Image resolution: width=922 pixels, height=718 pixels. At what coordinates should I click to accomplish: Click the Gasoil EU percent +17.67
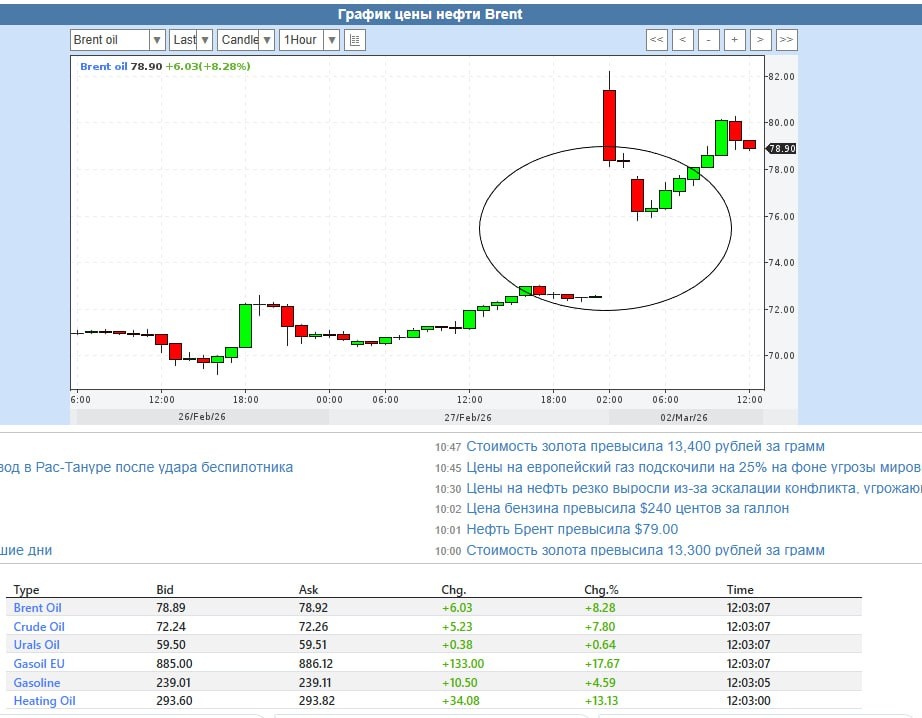coord(602,663)
